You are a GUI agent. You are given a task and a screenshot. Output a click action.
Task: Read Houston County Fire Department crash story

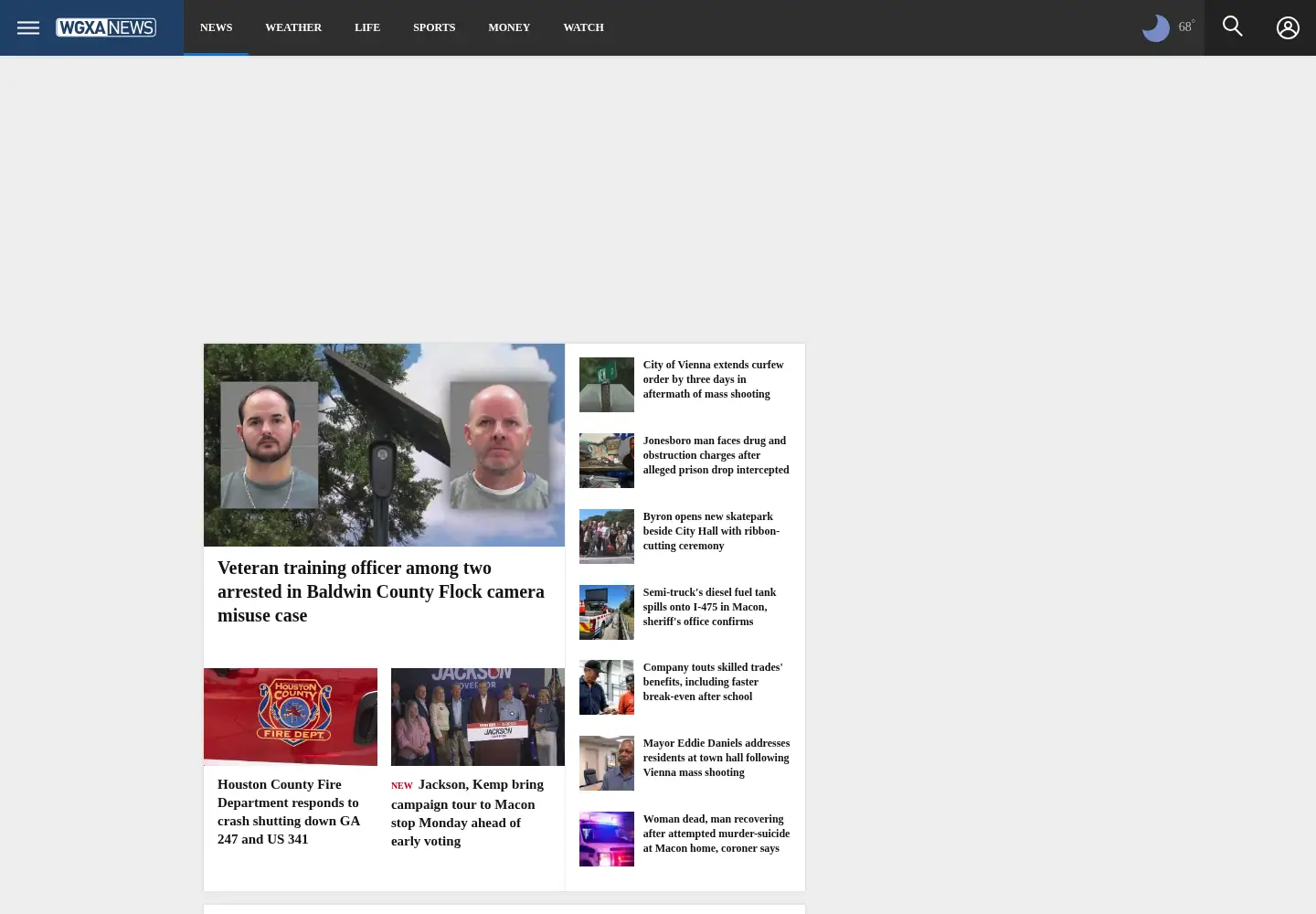click(289, 812)
